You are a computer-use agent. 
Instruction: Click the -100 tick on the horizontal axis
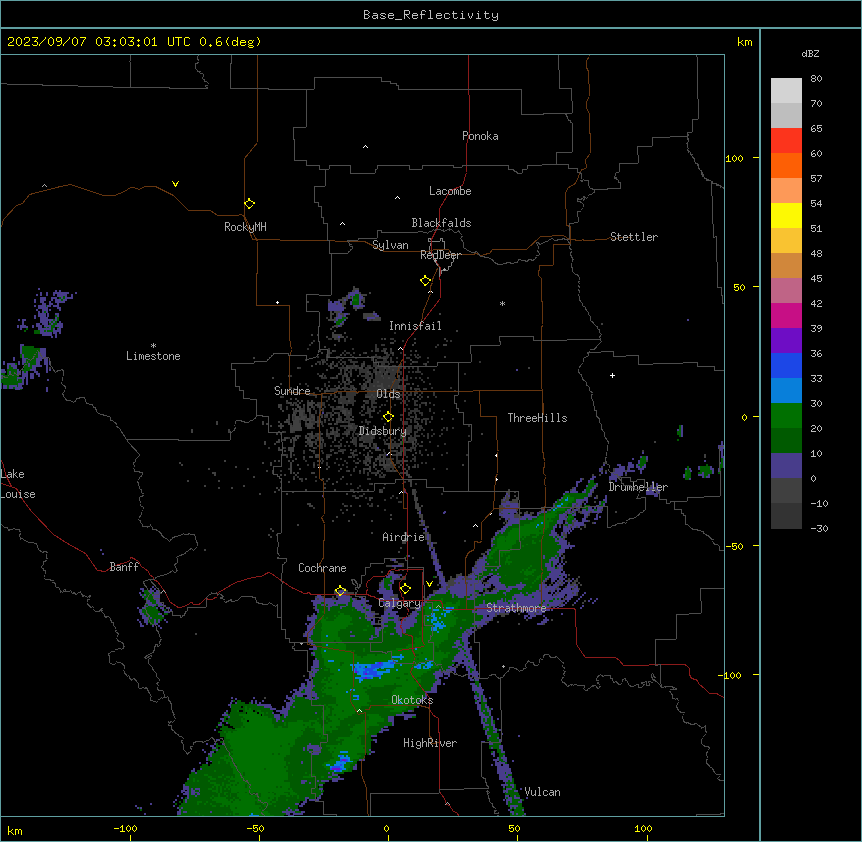(125, 828)
